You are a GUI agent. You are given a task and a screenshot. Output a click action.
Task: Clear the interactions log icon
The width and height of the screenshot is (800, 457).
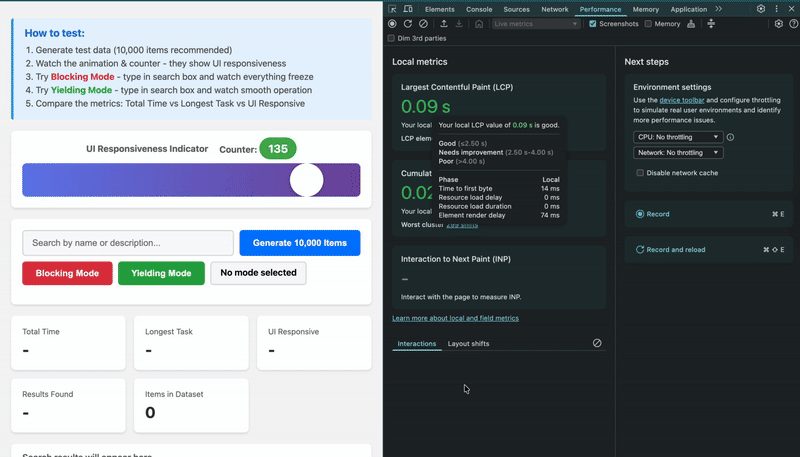click(x=597, y=343)
